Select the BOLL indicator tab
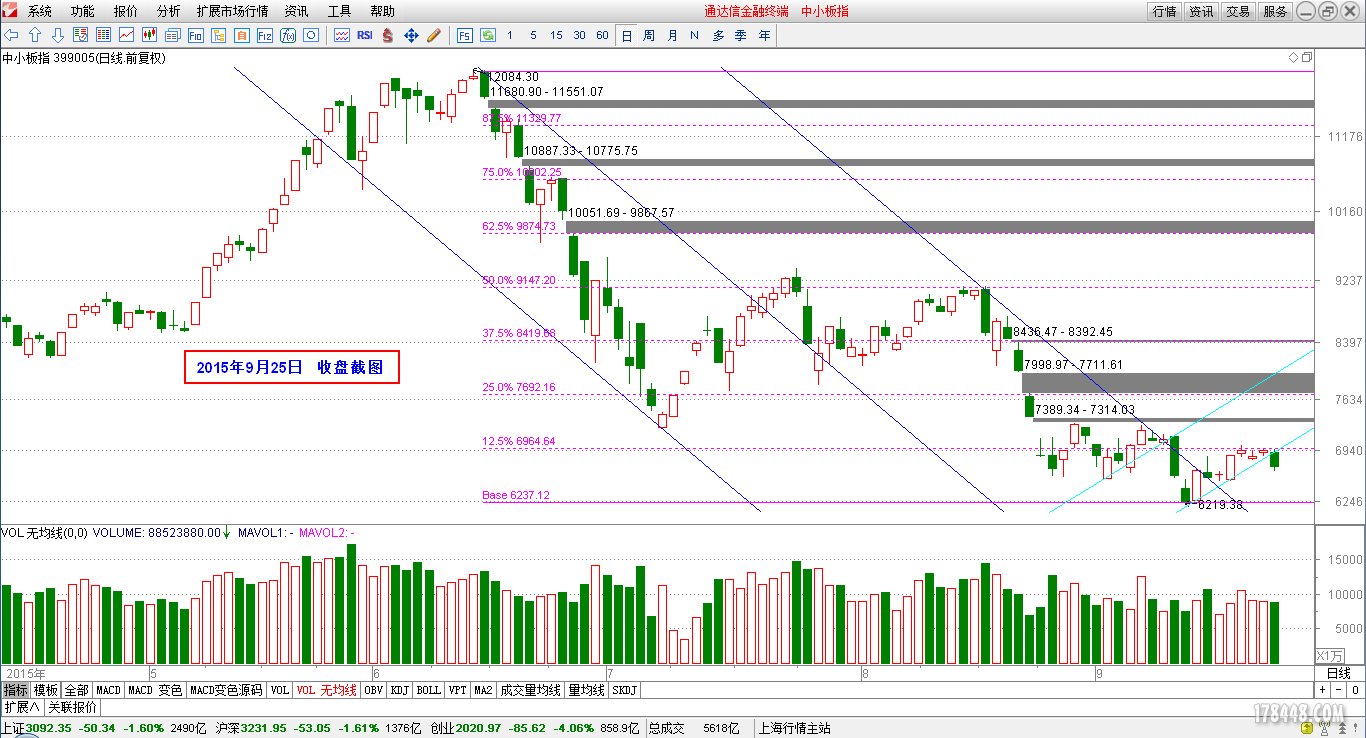This screenshot has width=1366, height=738. [x=429, y=690]
